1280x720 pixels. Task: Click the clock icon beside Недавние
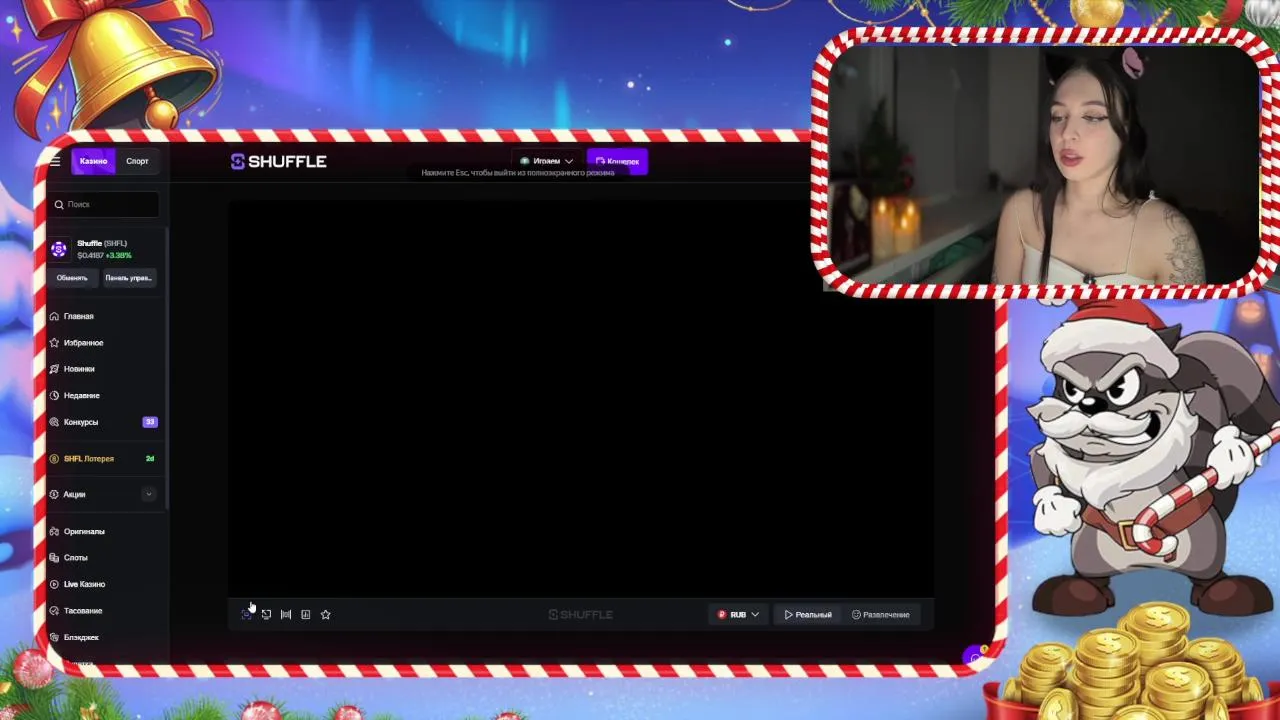pyautogui.click(x=55, y=396)
